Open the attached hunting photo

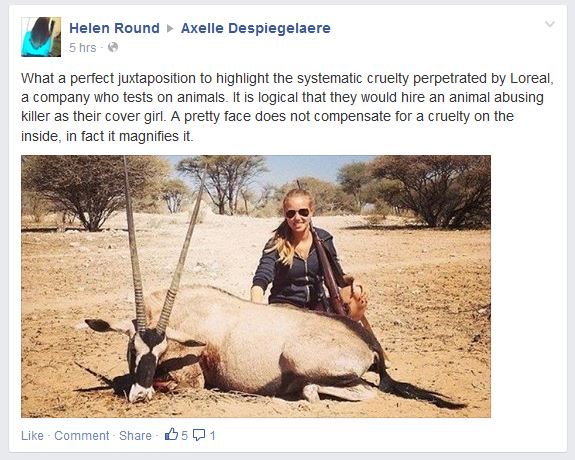[256, 286]
